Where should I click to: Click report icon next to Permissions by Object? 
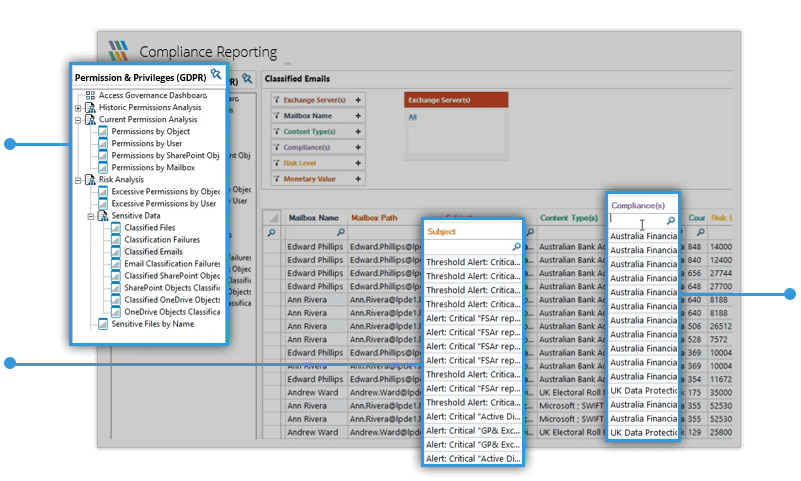pos(103,132)
